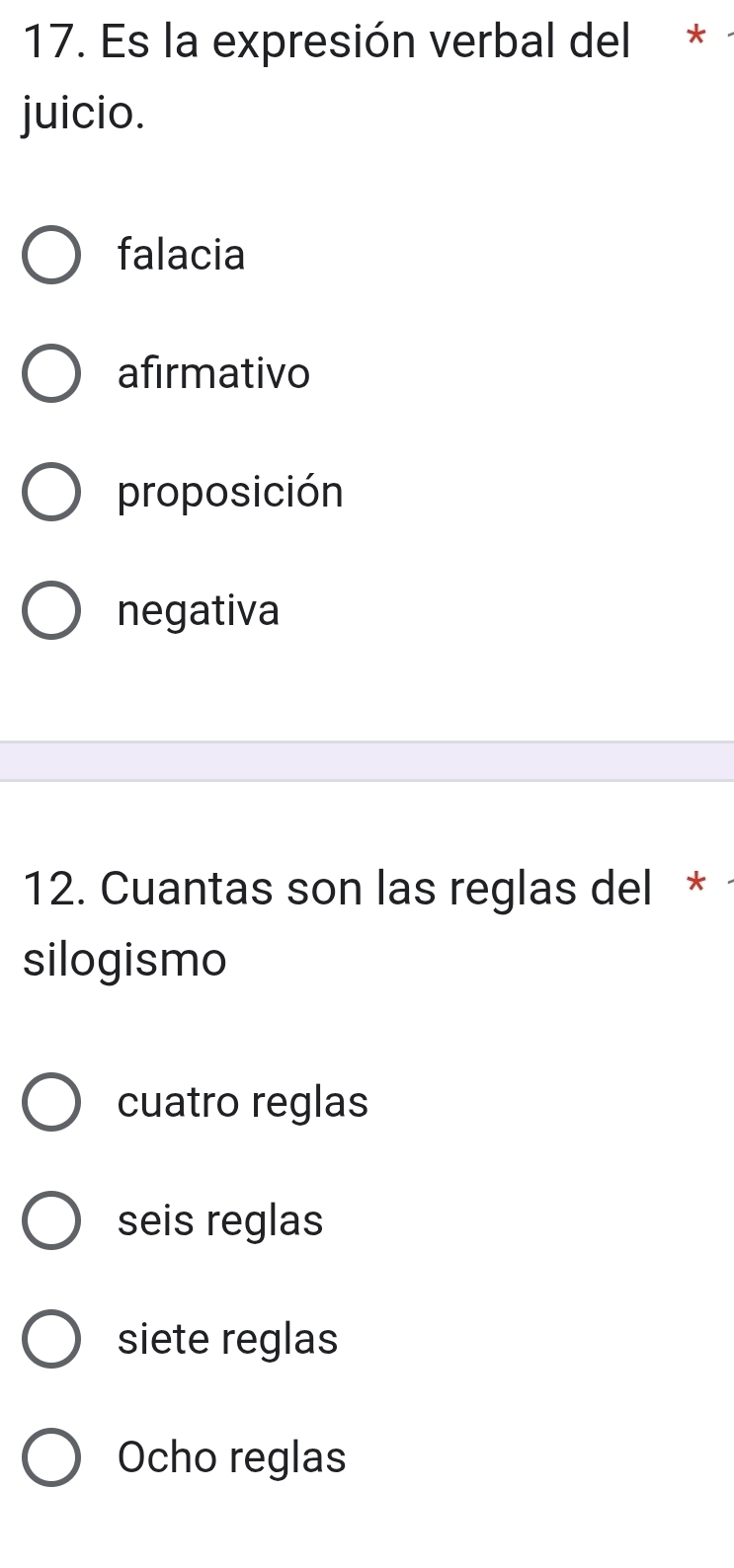Viewport: 734px width, 1568px height.
Task: Click the 'cuatro reglas' label text
Action: coord(242,1102)
